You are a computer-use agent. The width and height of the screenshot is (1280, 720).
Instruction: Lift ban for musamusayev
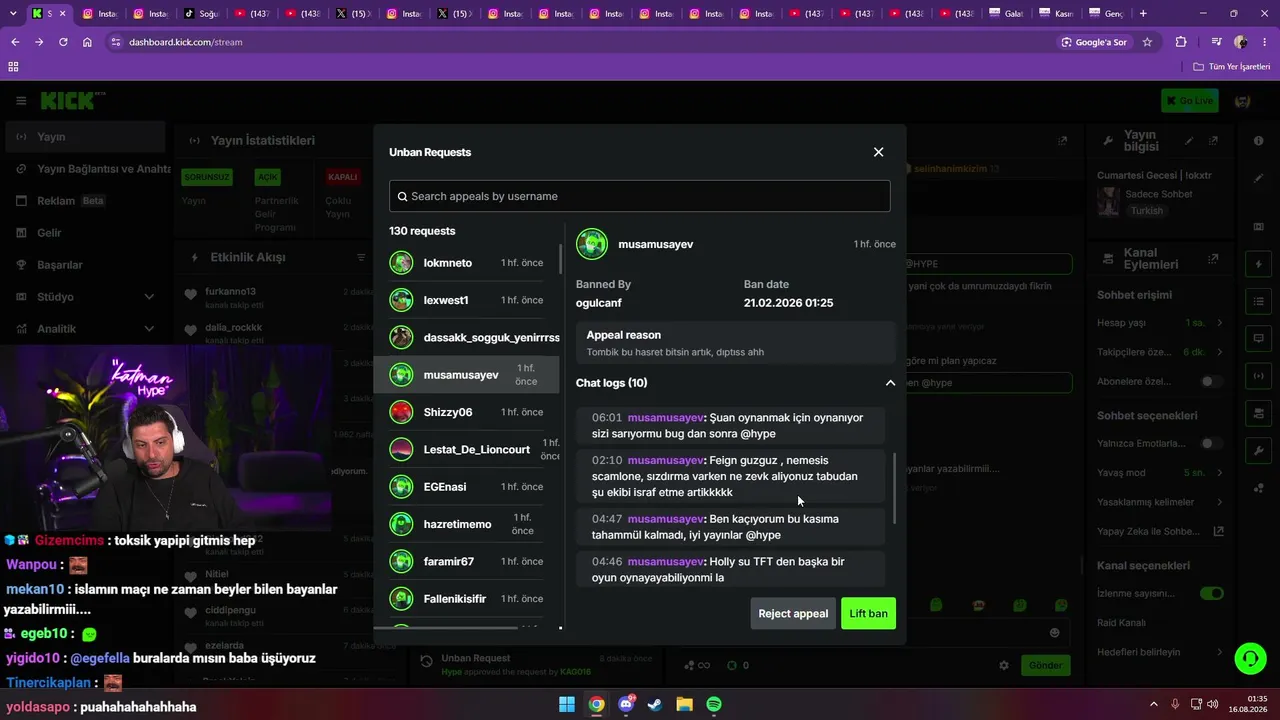868,613
